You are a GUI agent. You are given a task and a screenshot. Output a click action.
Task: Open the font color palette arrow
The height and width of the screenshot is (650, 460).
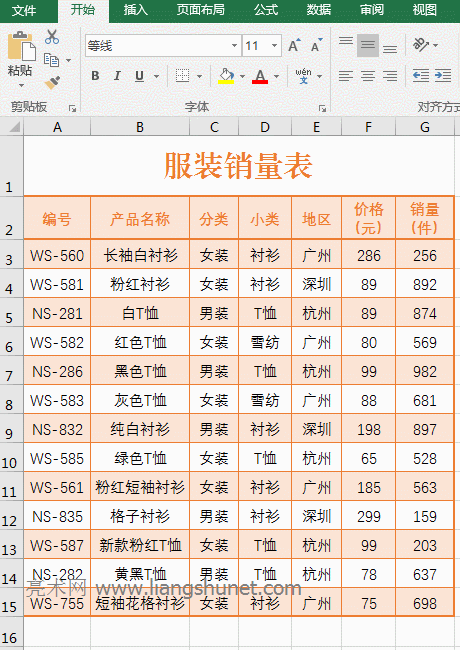(276, 76)
